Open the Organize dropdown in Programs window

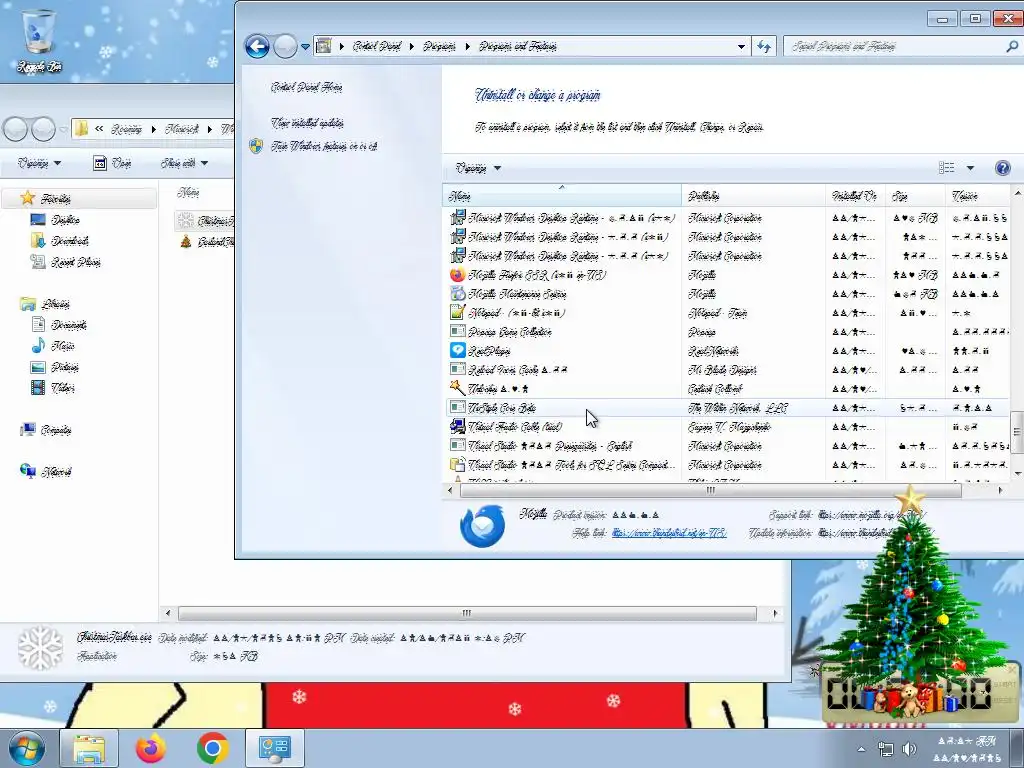pyautogui.click(x=478, y=168)
